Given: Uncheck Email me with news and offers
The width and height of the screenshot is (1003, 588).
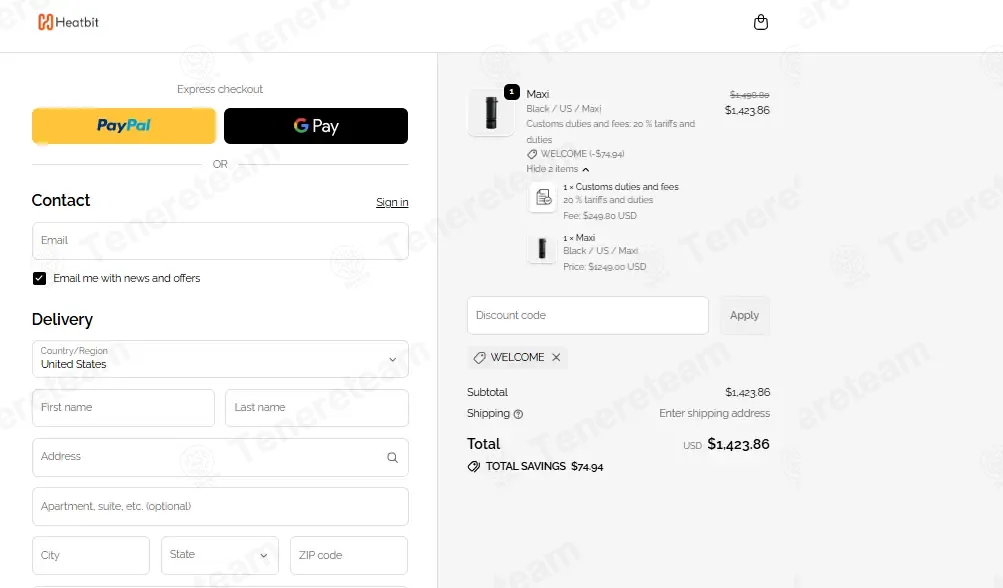Looking at the screenshot, I should 40,278.
